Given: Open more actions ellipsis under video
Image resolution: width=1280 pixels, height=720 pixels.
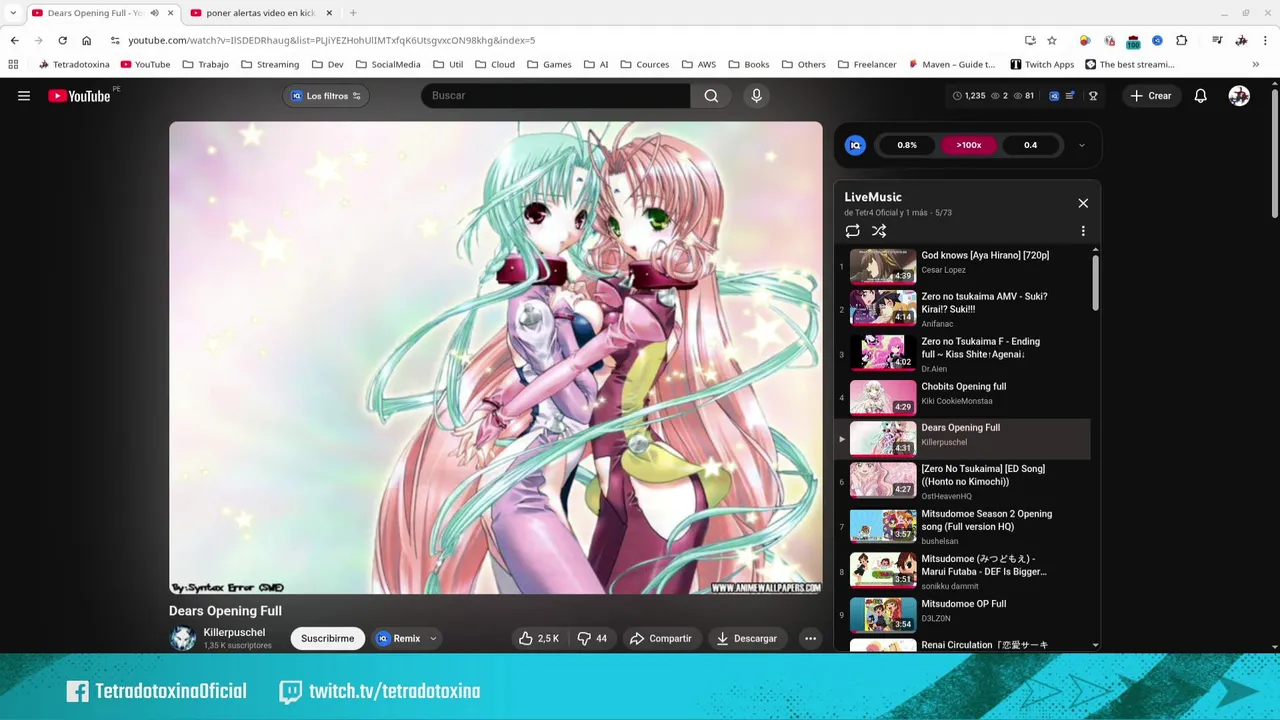Looking at the screenshot, I should (x=811, y=638).
